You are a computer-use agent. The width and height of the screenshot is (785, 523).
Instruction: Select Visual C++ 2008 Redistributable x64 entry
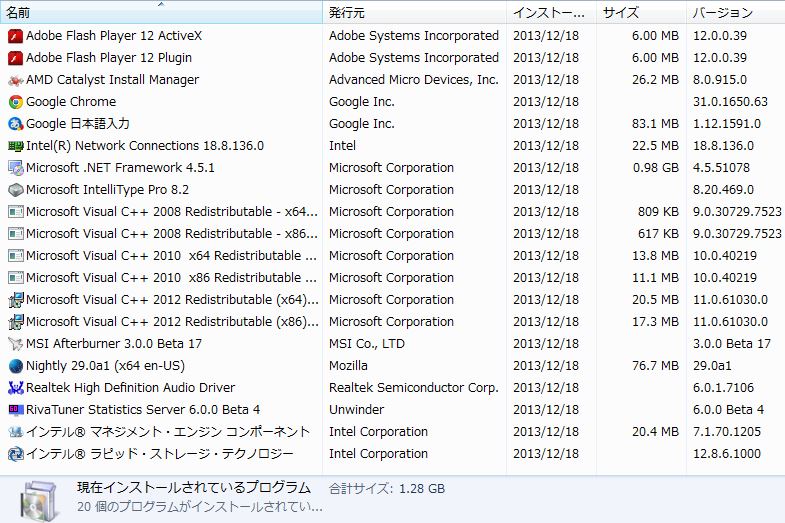pyautogui.click(x=172, y=212)
